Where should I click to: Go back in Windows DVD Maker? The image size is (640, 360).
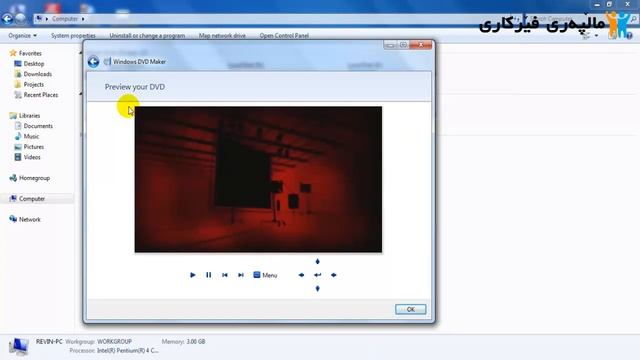point(93,62)
